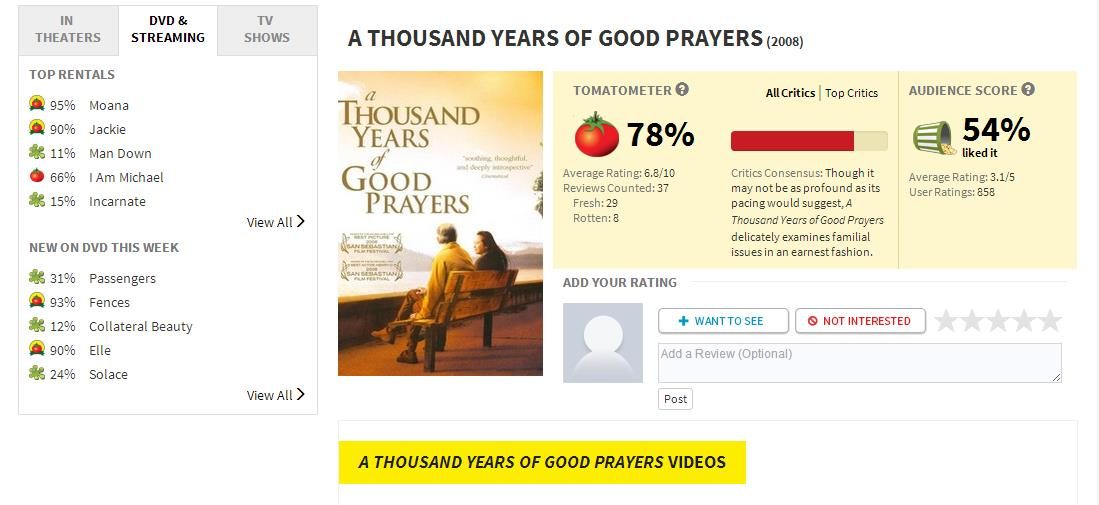This screenshot has width=1099, height=505.
Task: Click the certified fresh icon next to Moana
Action: point(37,104)
